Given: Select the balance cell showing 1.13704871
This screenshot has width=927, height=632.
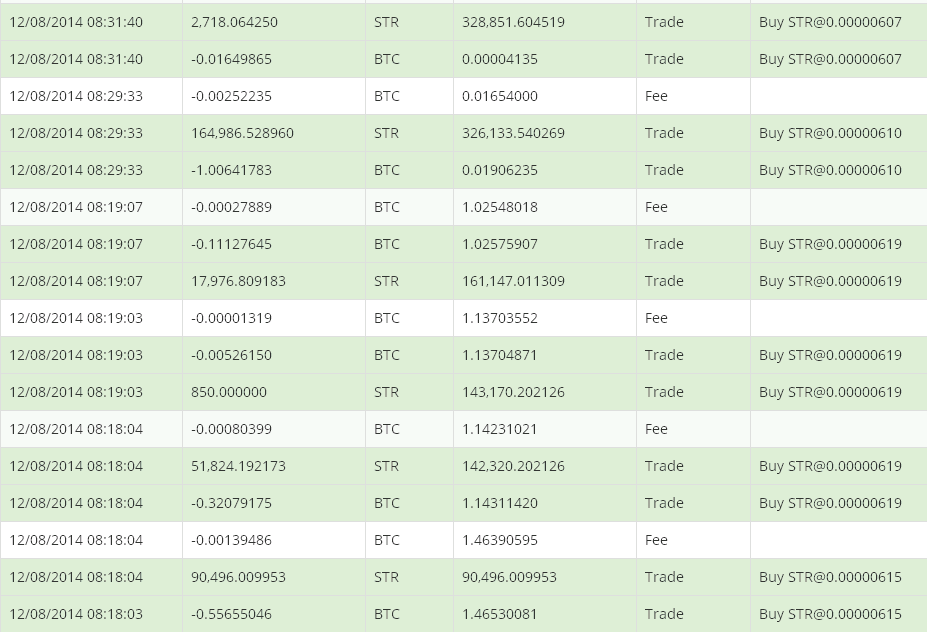Looking at the screenshot, I should [x=500, y=355].
